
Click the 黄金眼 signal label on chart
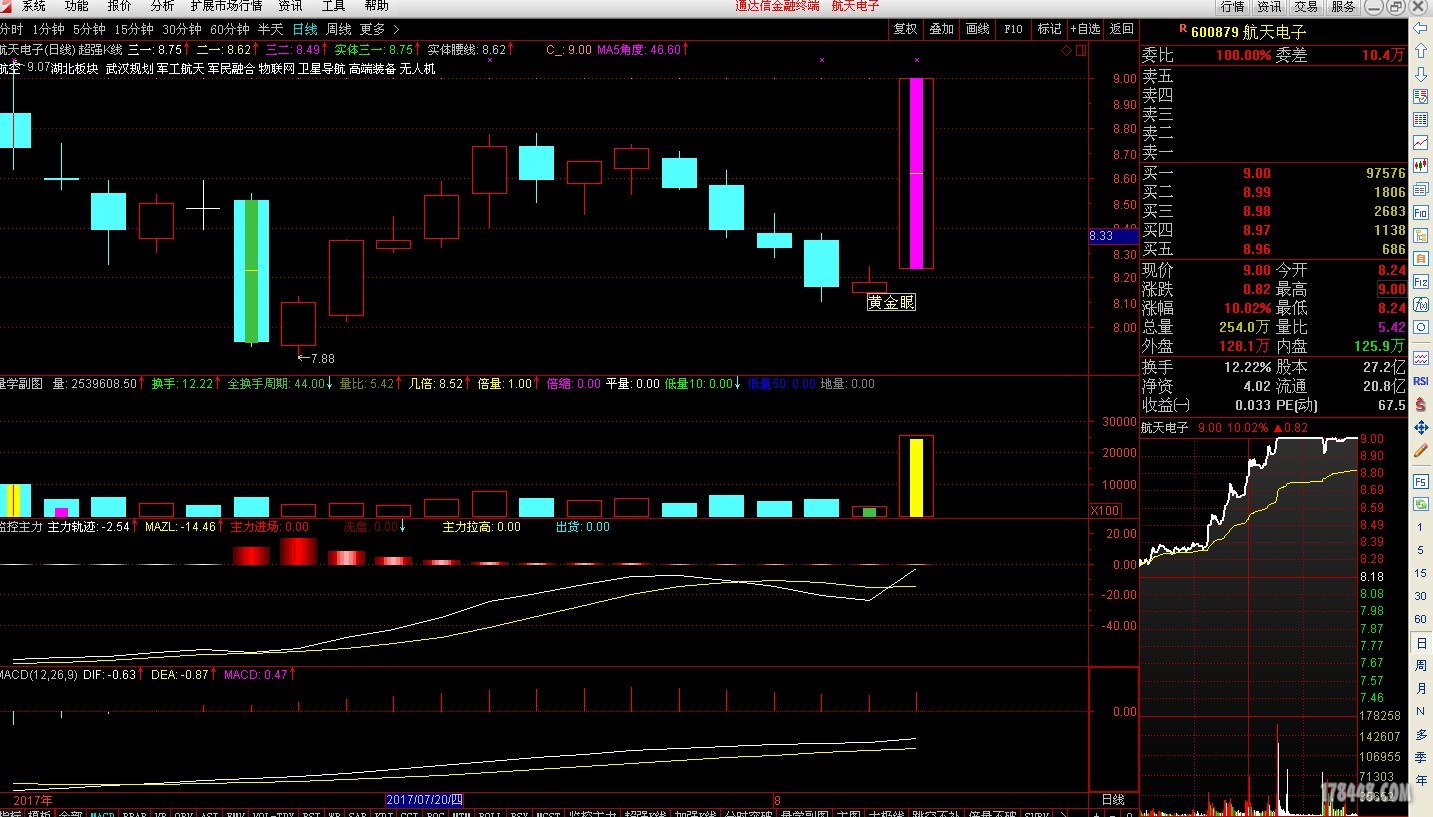pos(890,301)
